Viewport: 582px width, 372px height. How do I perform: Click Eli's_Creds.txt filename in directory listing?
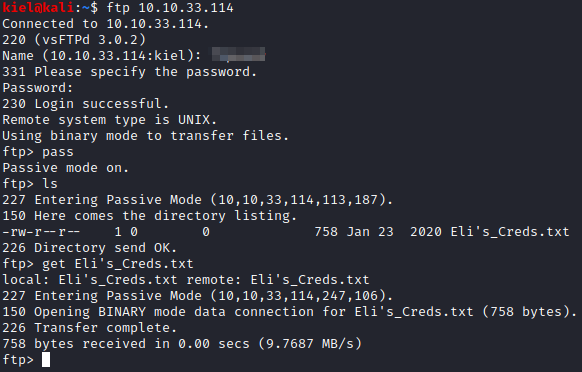510,232
